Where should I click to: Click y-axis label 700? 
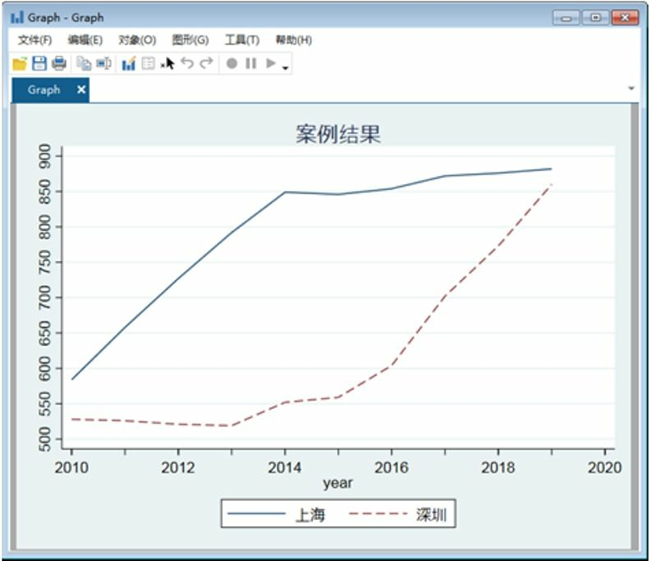(x=44, y=298)
